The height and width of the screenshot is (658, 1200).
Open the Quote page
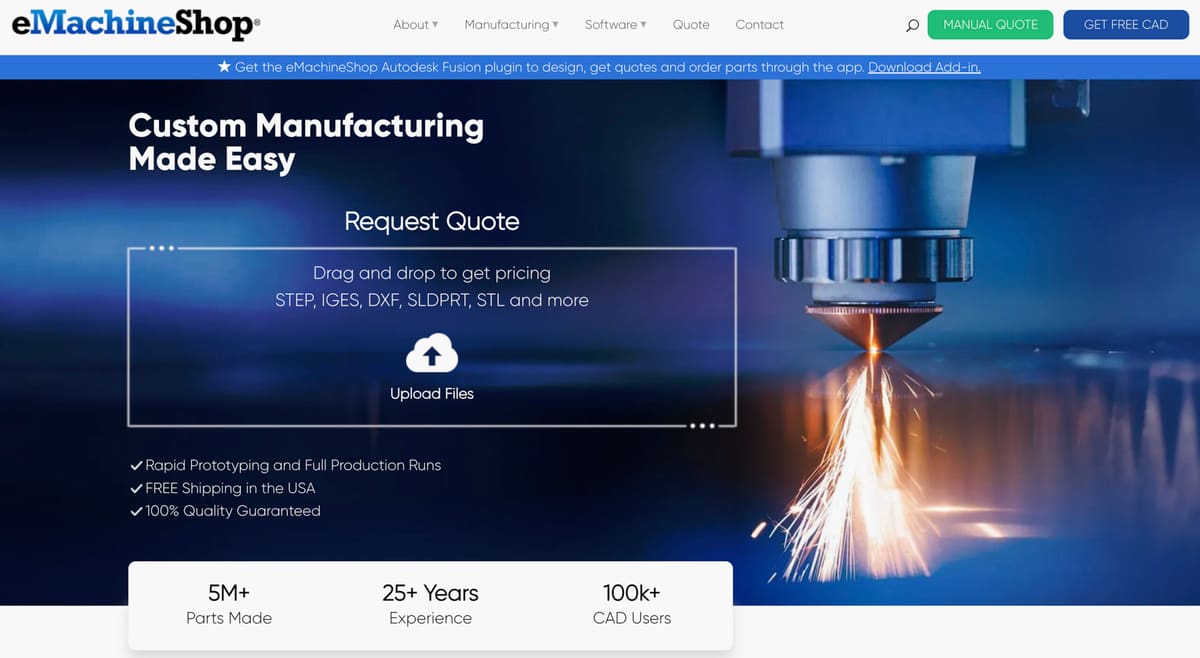[691, 24]
